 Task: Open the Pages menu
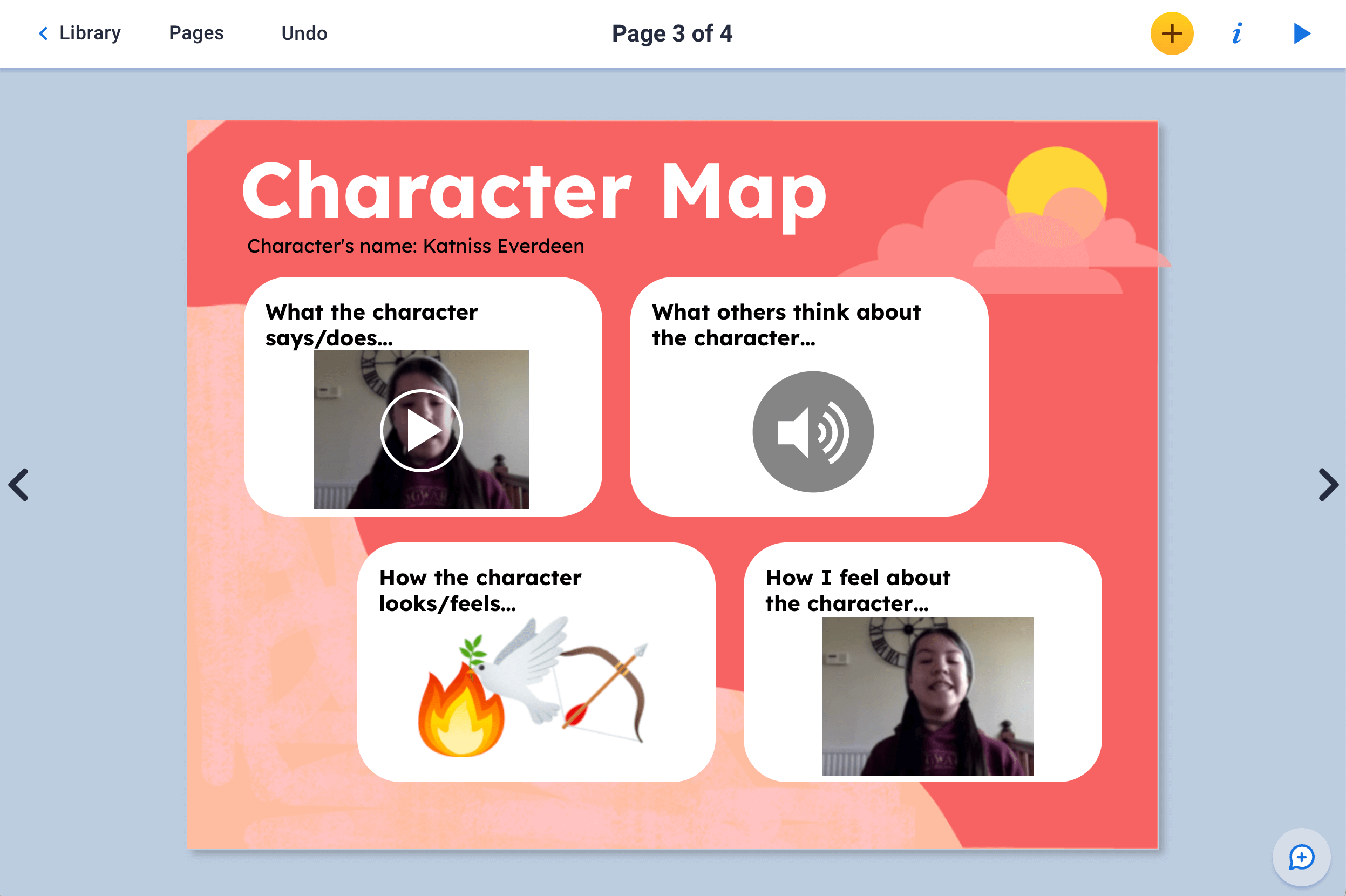(196, 33)
